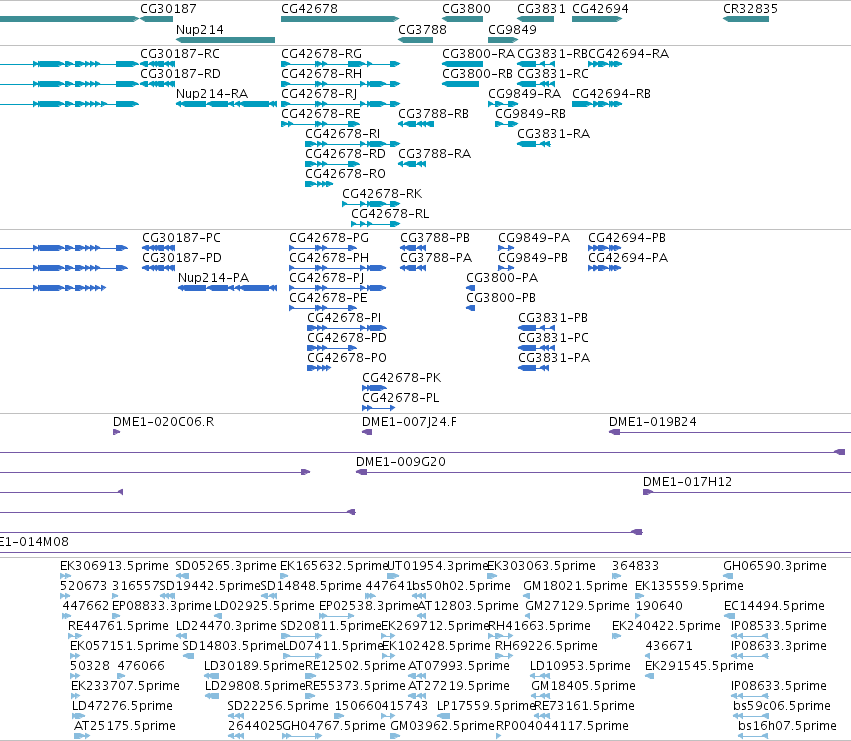Select the CG42678 gene in the gene track

tap(340, 19)
